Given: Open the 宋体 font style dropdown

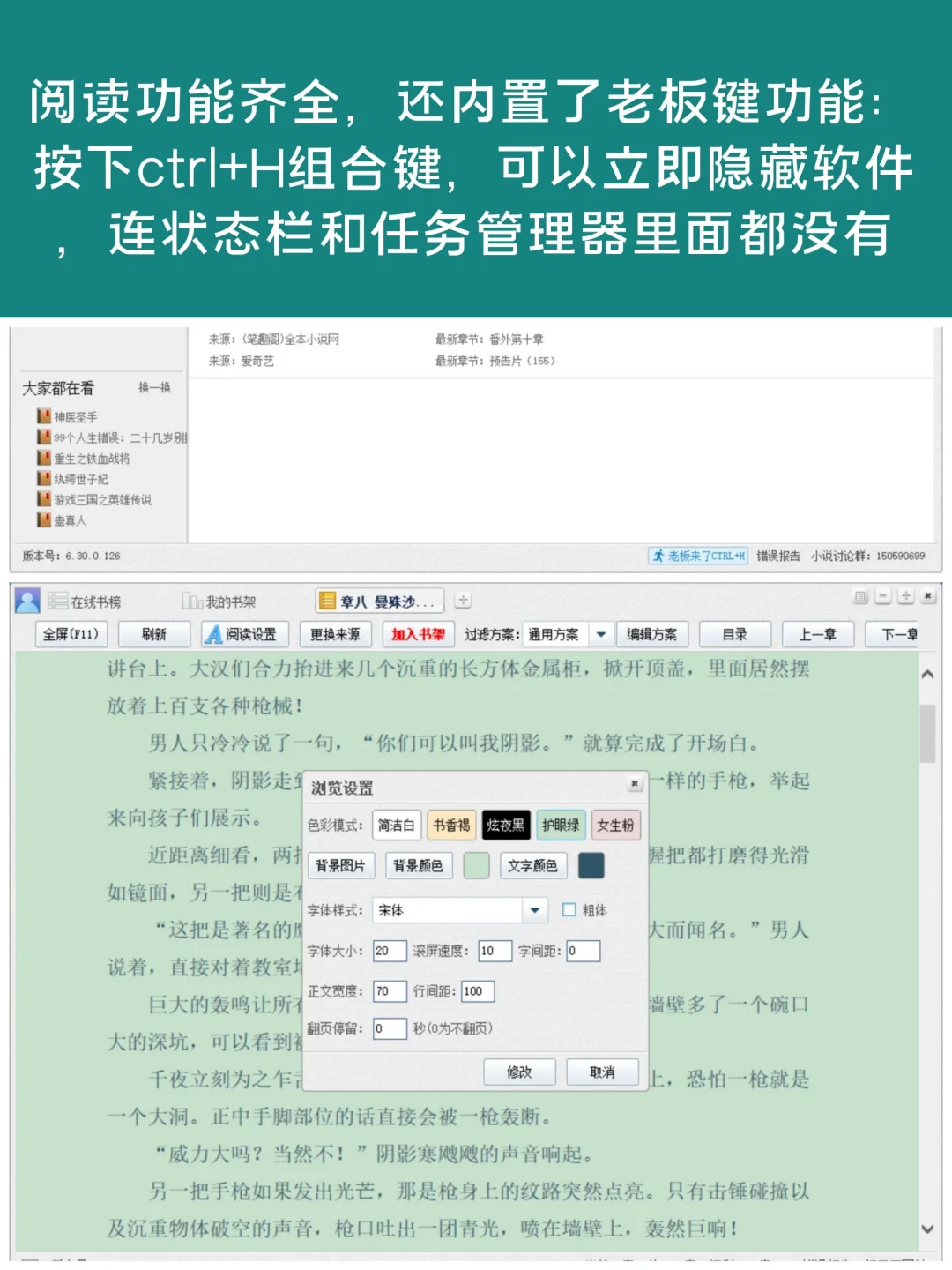Looking at the screenshot, I should coord(534,909).
